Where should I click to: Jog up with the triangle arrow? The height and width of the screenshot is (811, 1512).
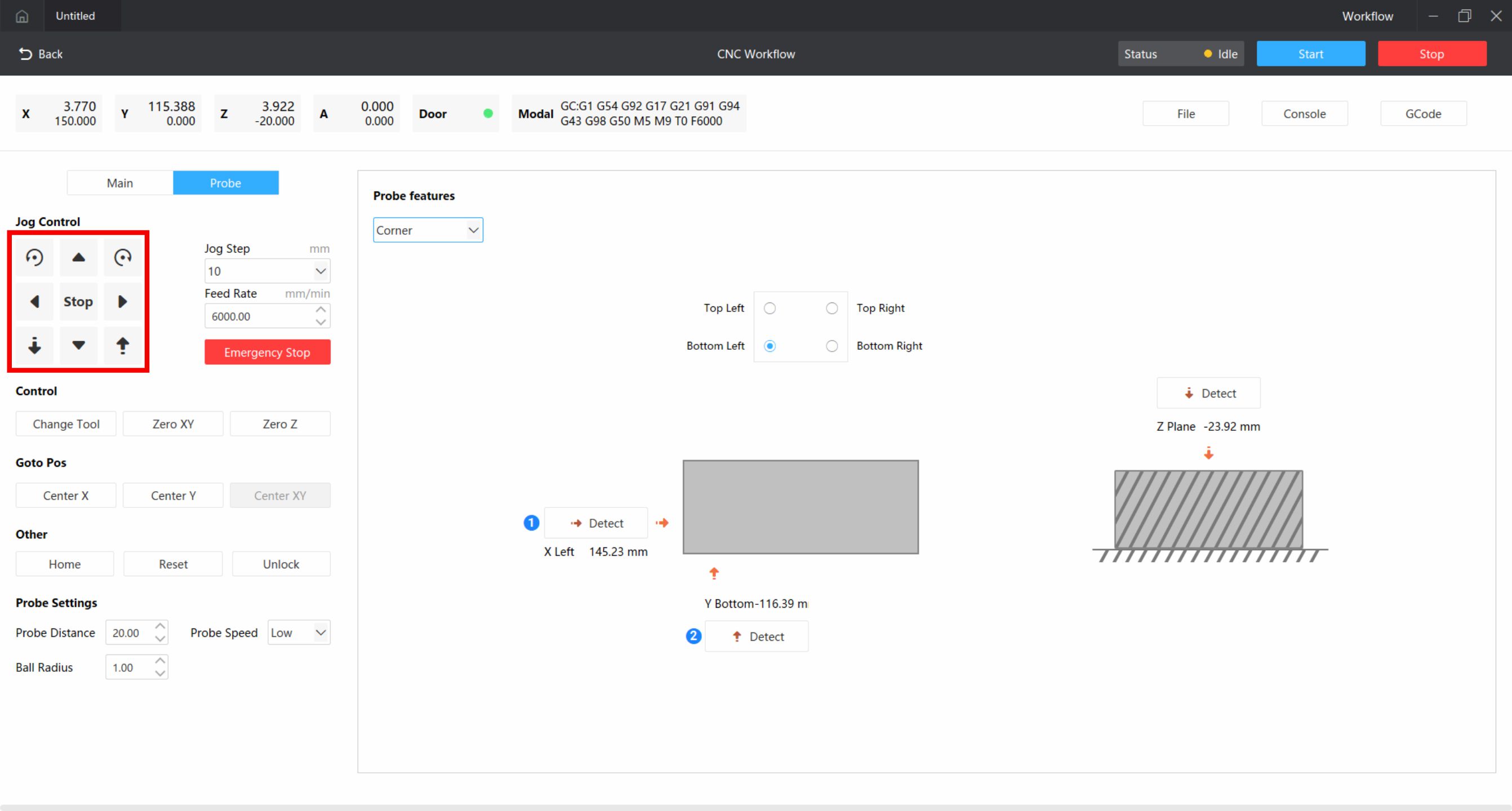tap(78, 257)
